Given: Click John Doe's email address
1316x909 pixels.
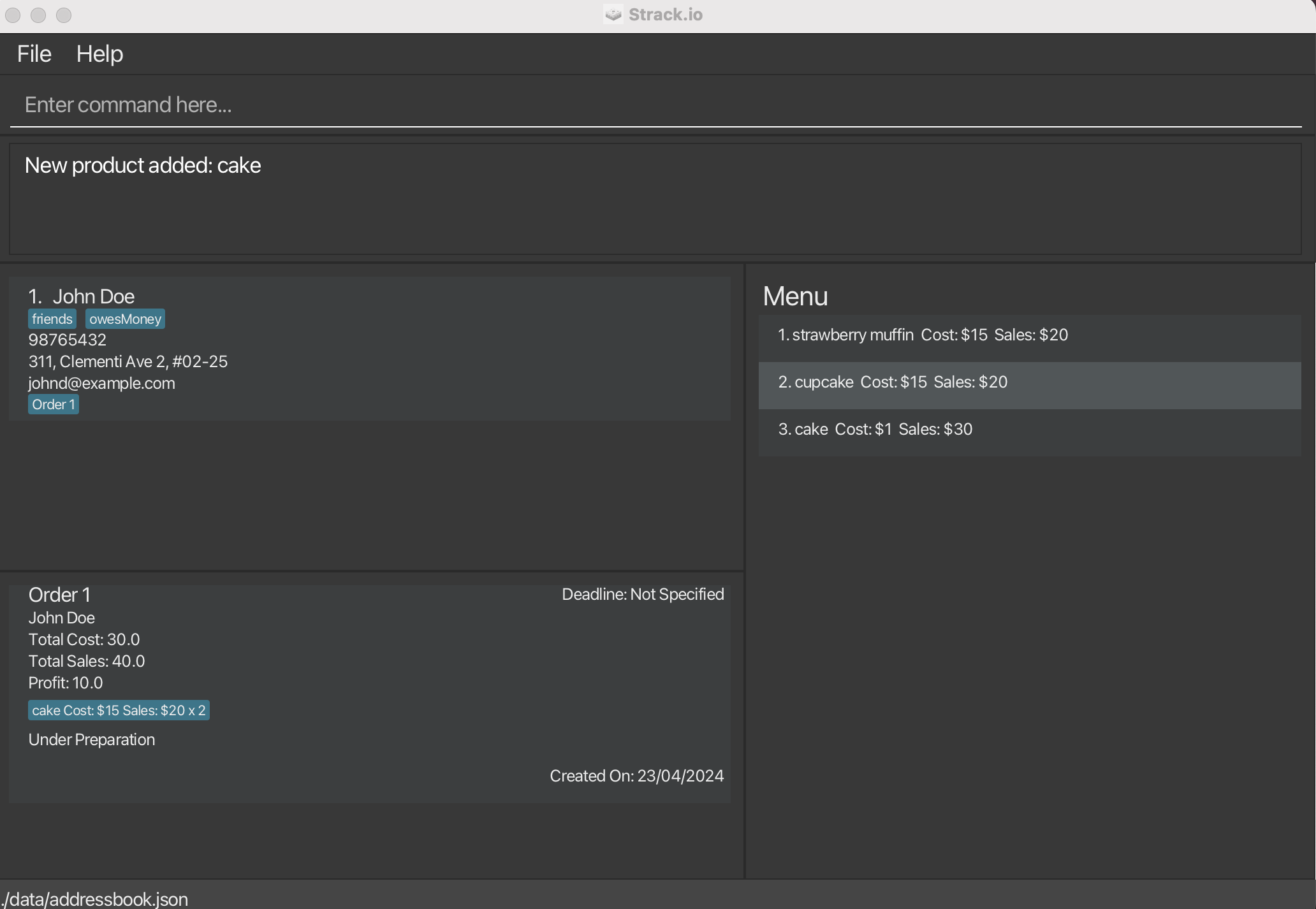Looking at the screenshot, I should [101, 383].
